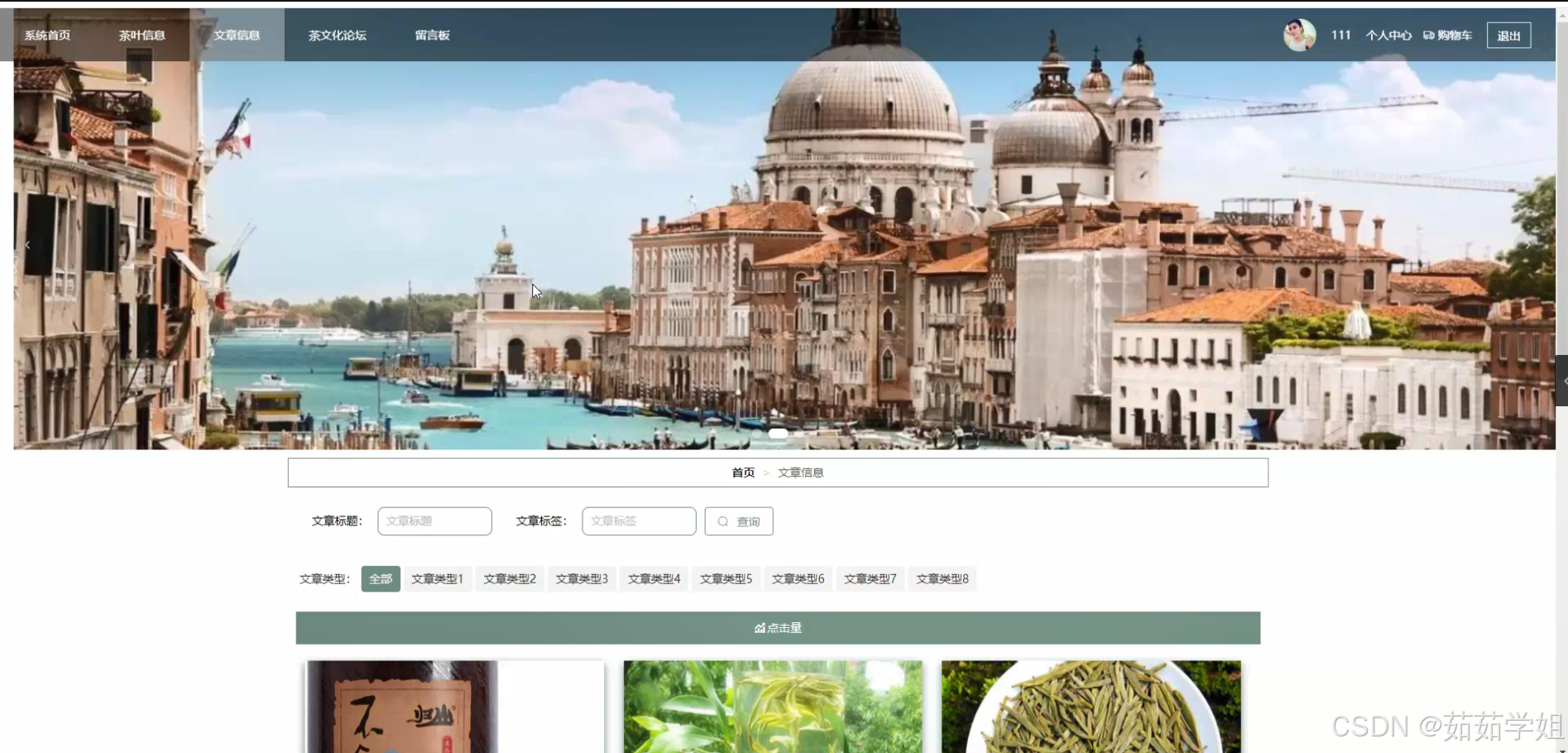
Task: Focus the 文章标签 input field
Action: coord(639,521)
